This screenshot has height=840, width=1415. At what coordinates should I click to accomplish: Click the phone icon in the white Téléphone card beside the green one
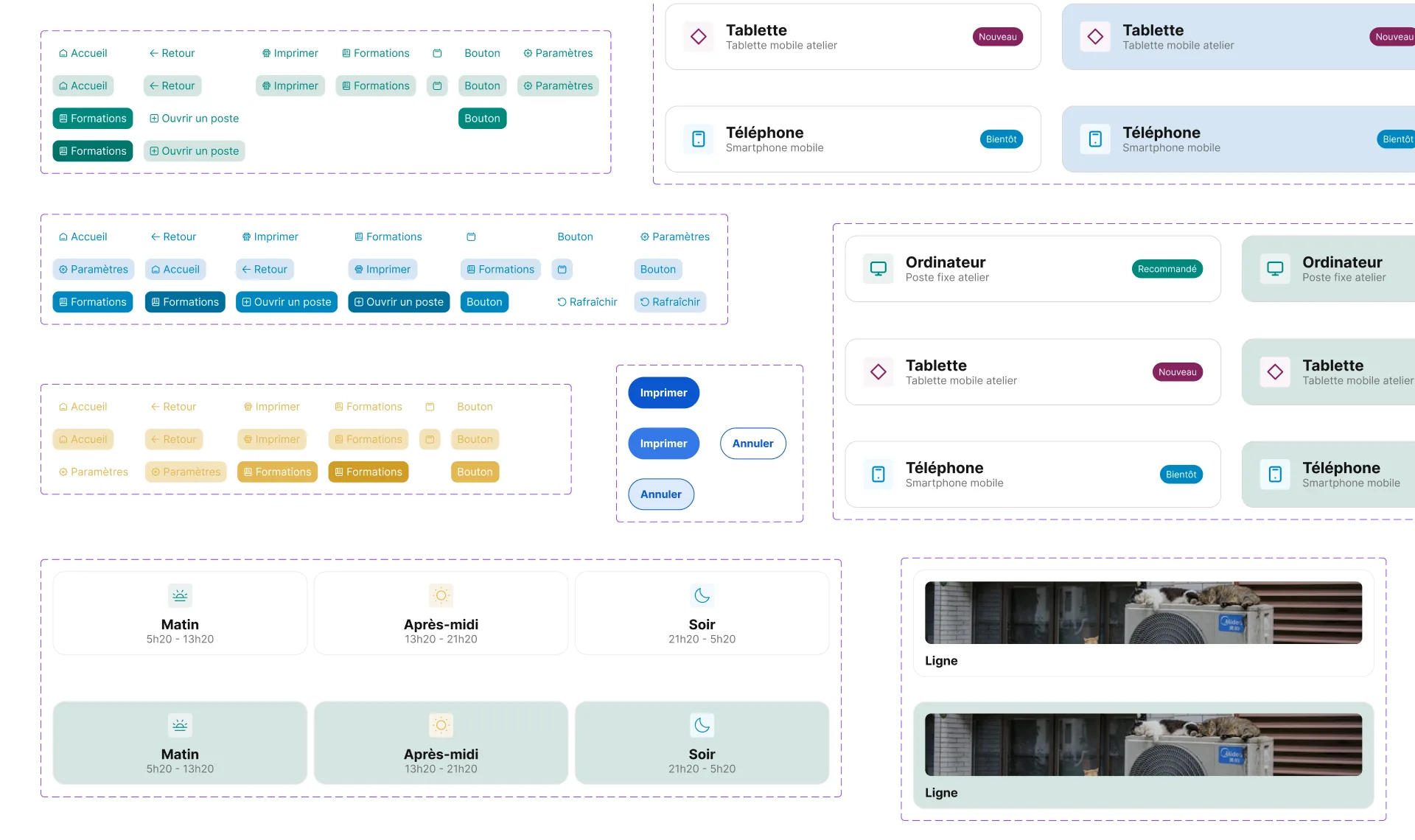point(878,475)
